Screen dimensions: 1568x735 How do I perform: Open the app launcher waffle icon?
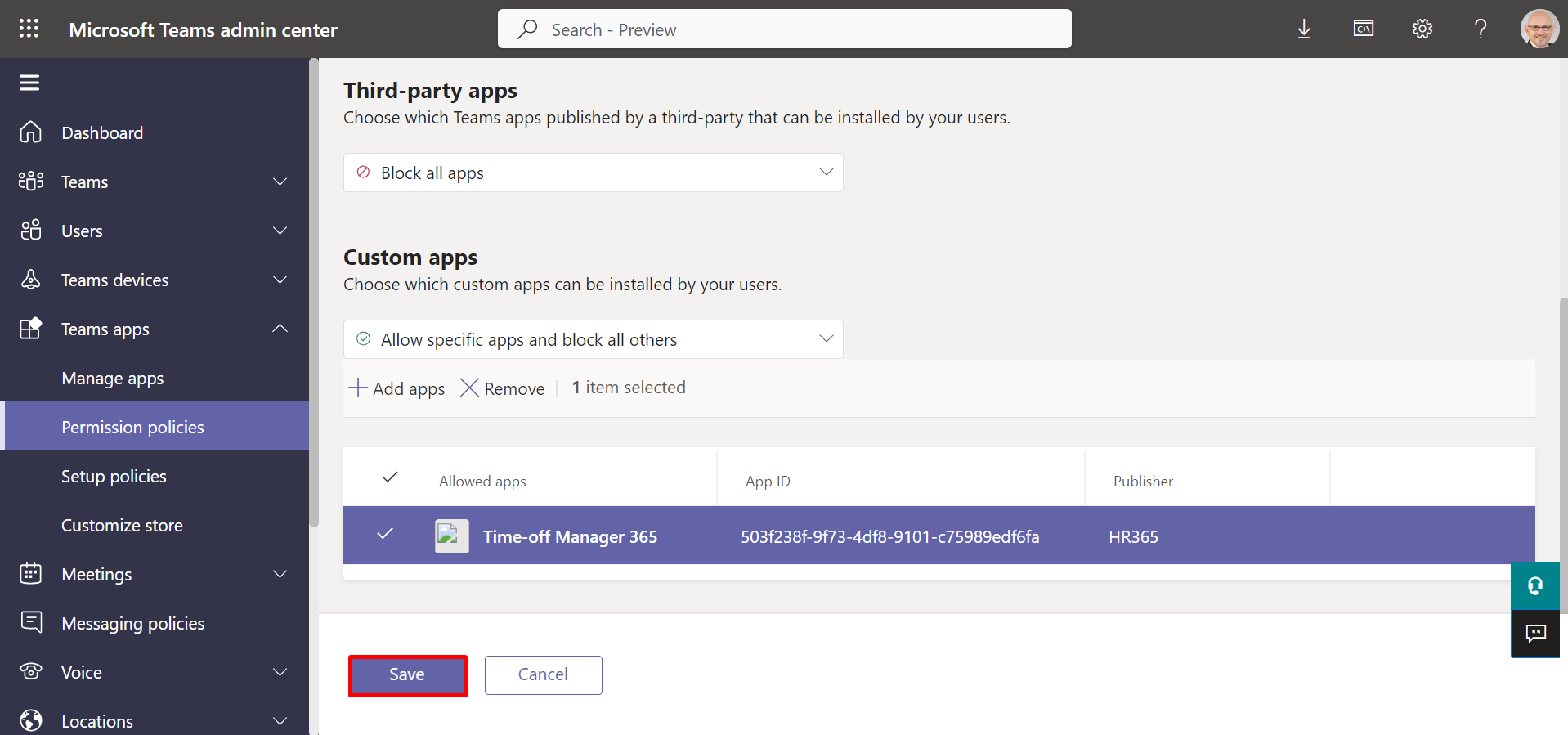29,29
